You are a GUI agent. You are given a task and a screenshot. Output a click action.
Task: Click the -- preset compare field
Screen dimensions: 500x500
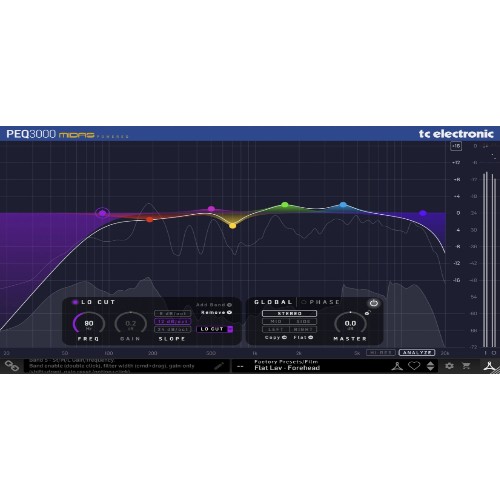(x=240, y=366)
